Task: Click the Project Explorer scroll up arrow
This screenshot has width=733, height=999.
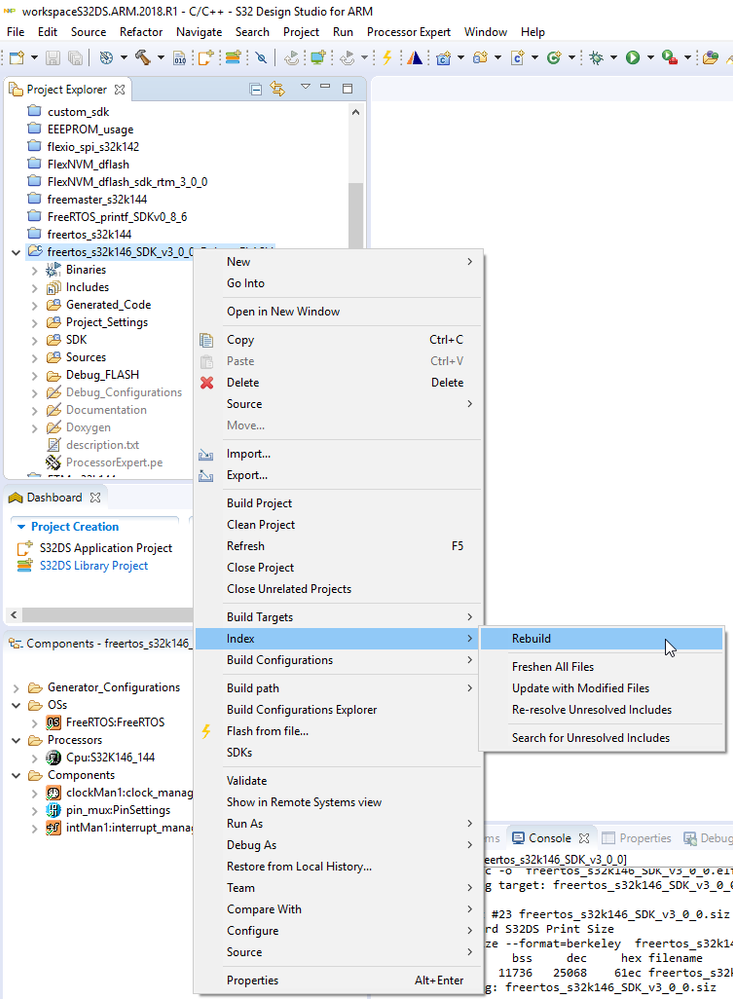Action: (x=356, y=113)
